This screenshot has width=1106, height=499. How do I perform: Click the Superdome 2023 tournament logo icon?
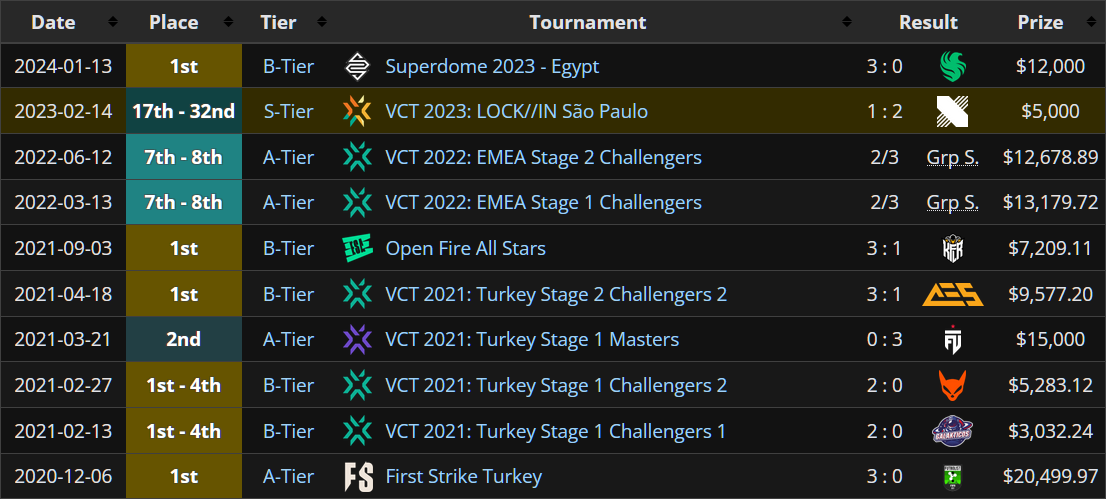358,66
